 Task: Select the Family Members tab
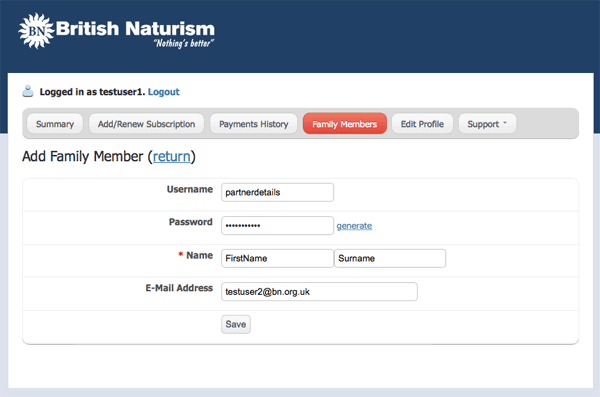pyautogui.click(x=344, y=124)
